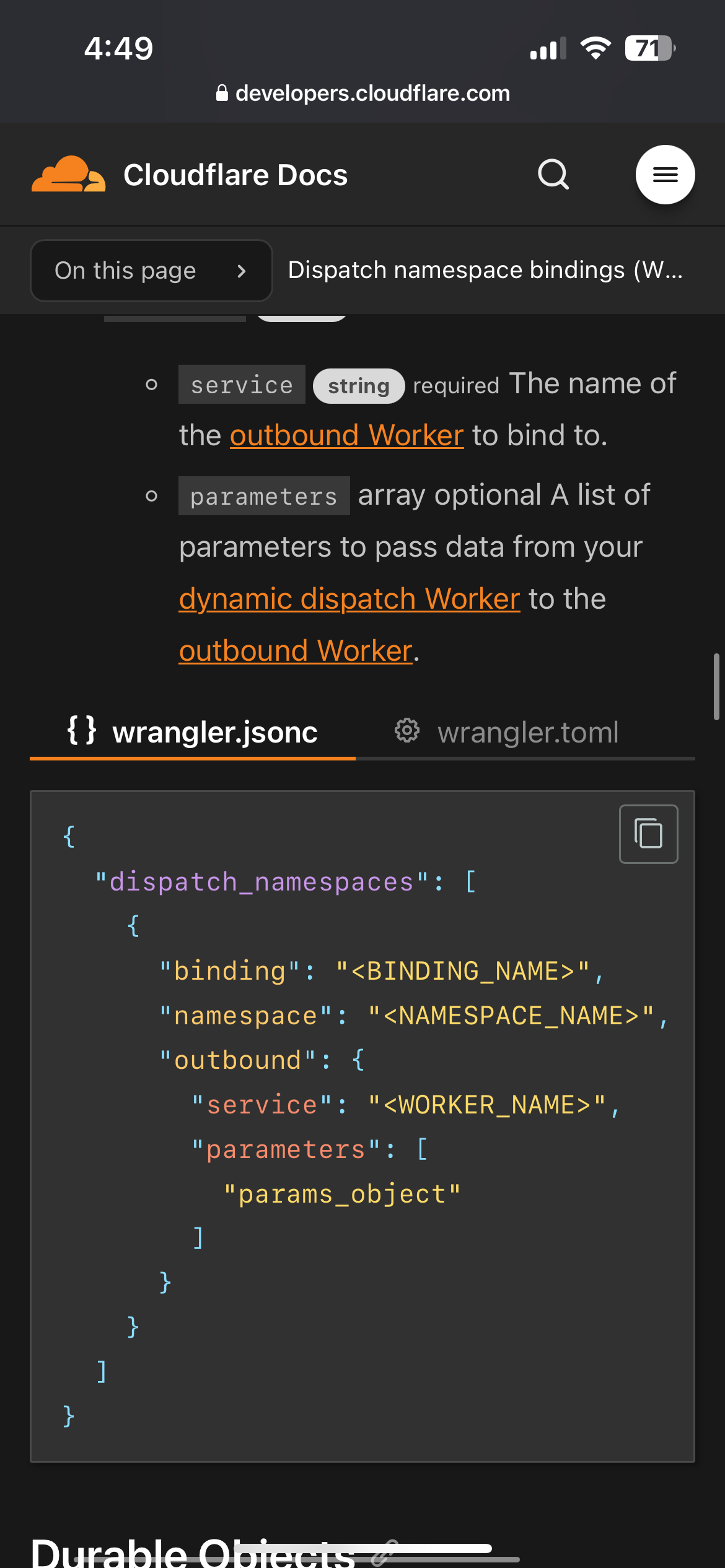Screen dimensions: 725x1568
Task: Click the gear icon beside wrangler.toml
Action: (x=407, y=731)
